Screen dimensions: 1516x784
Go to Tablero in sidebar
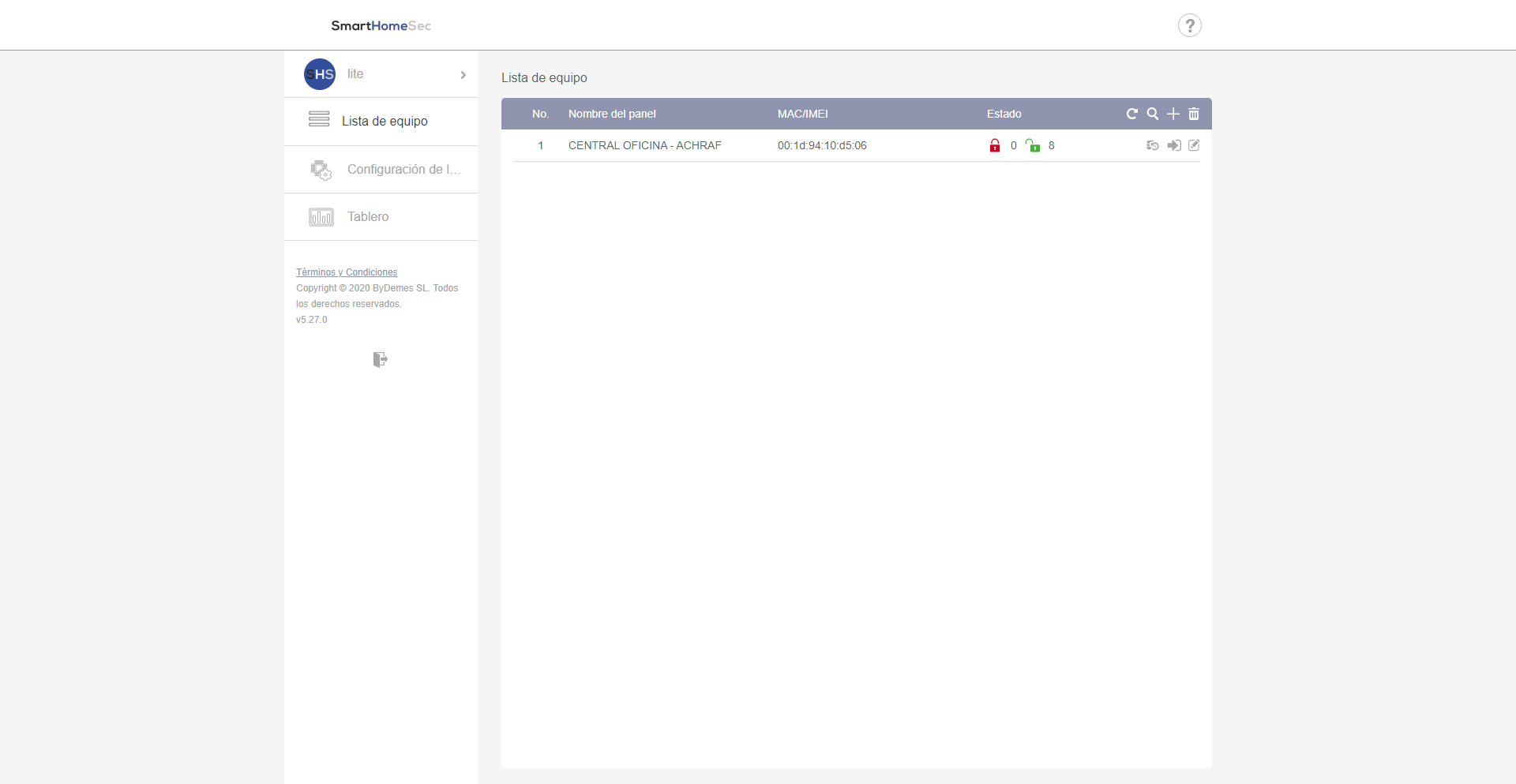pyautogui.click(x=368, y=216)
